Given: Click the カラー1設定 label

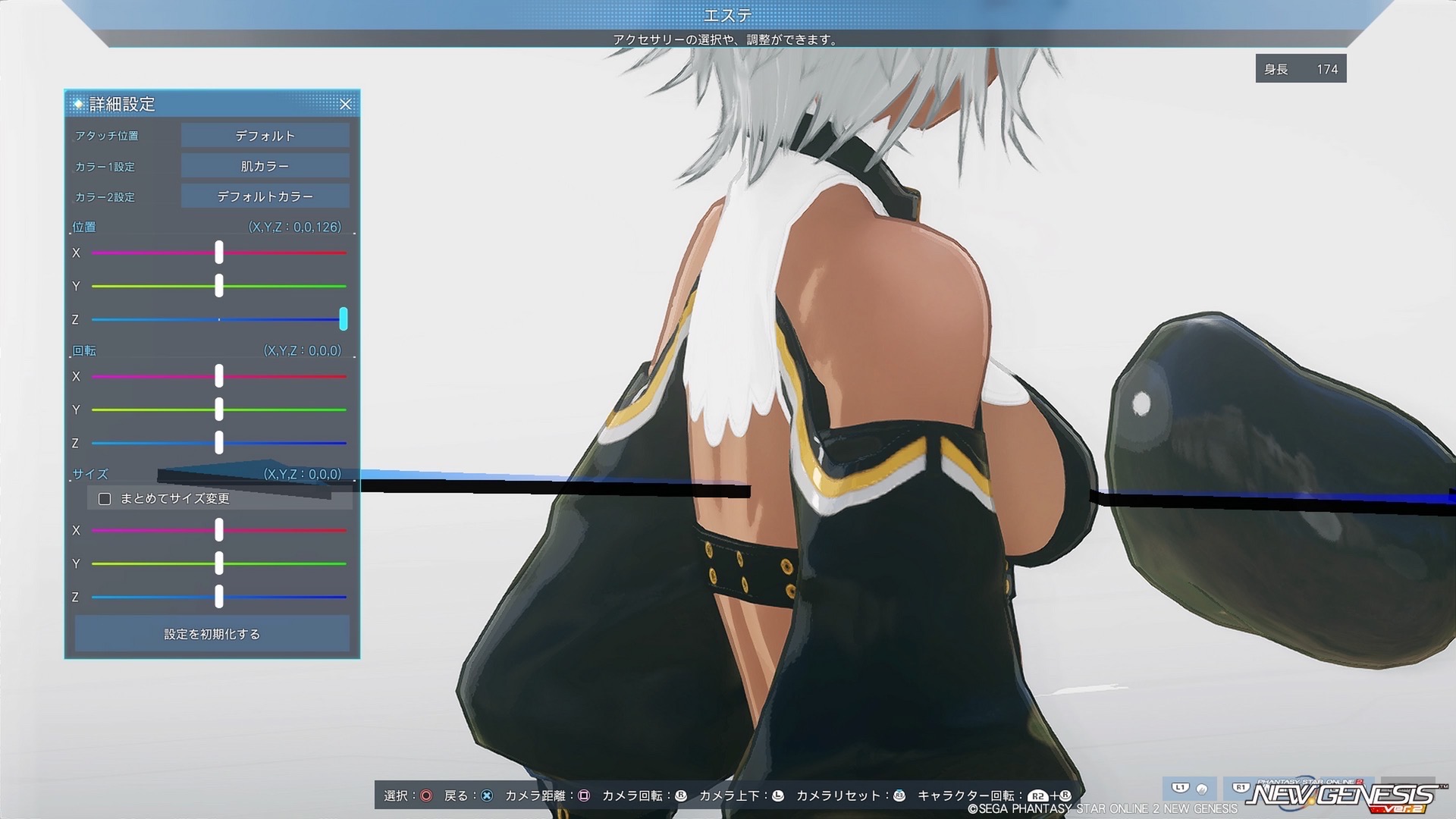Looking at the screenshot, I should click(x=105, y=166).
